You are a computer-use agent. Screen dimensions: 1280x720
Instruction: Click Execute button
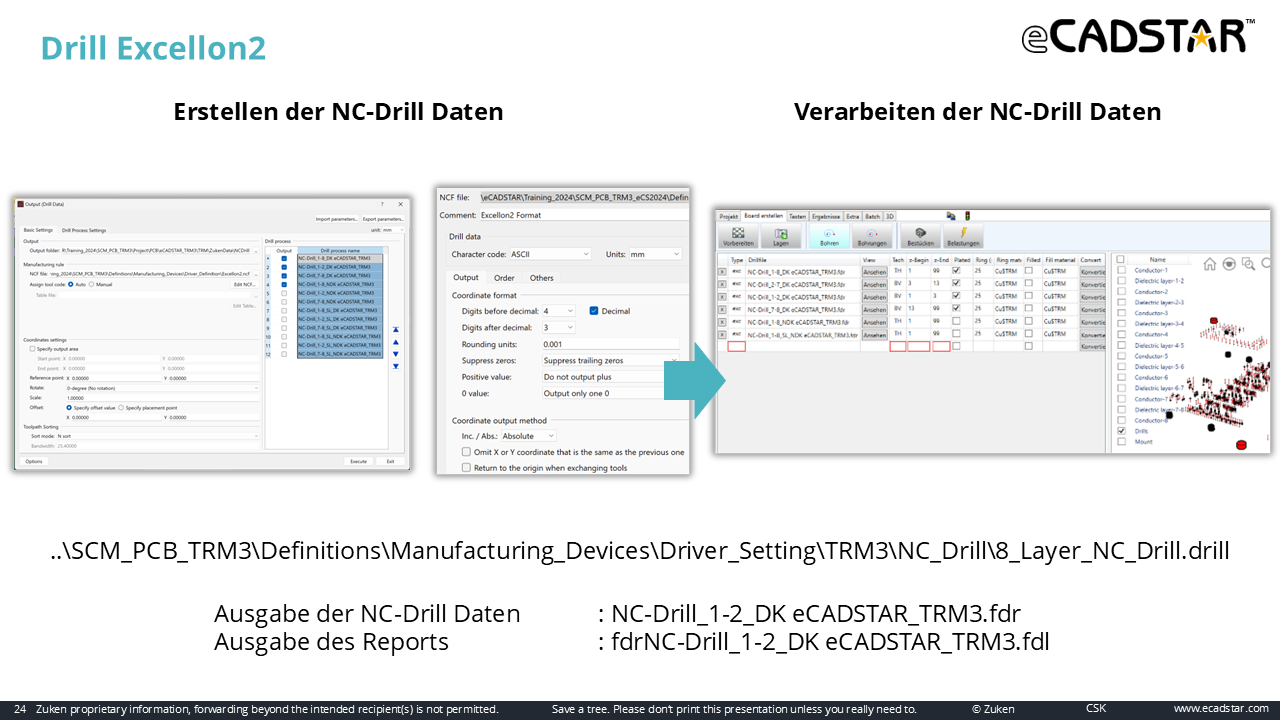click(x=358, y=461)
